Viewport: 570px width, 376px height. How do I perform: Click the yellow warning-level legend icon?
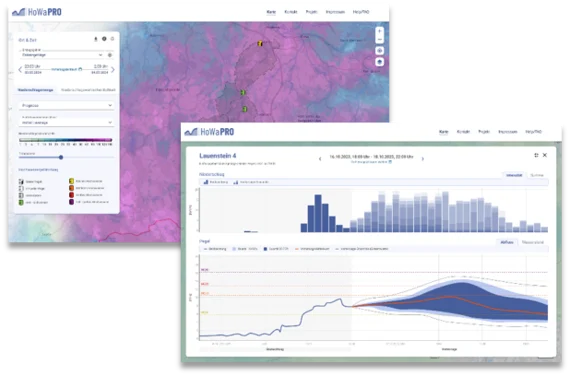click(x=72, y=181)
